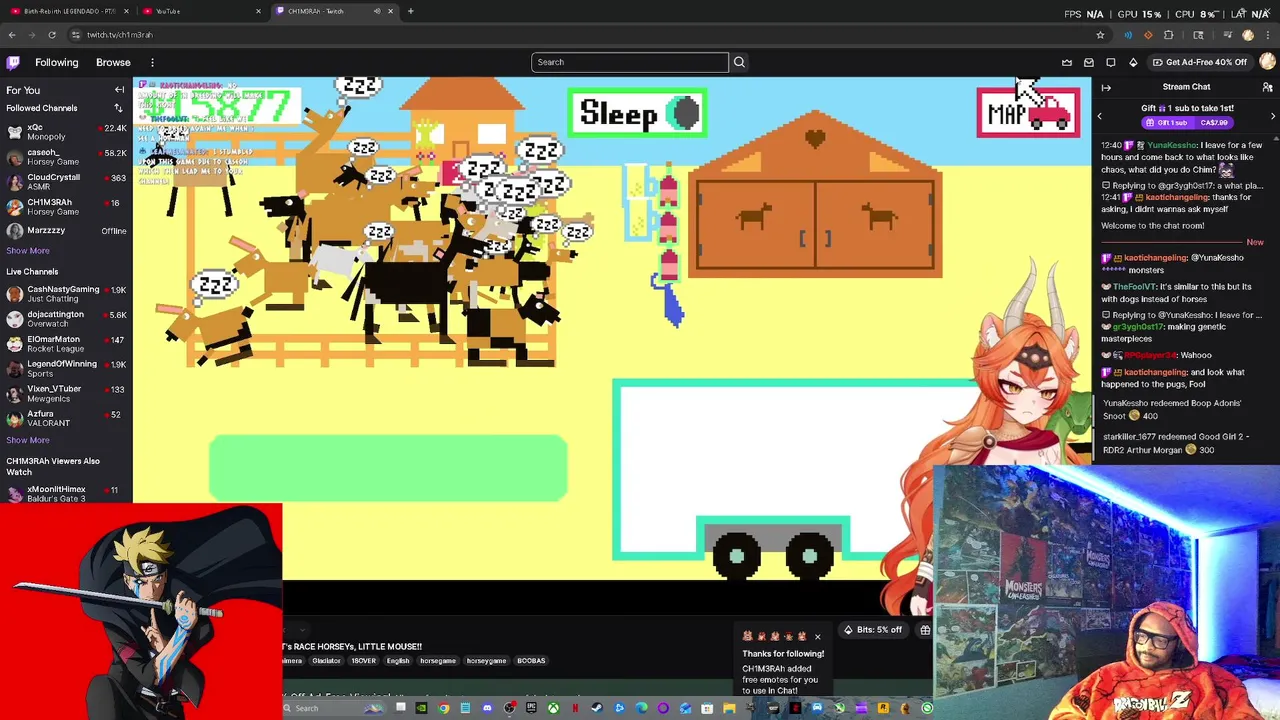
Task: Dismiss the Thanks for following popup
Action: click(817, 637)
